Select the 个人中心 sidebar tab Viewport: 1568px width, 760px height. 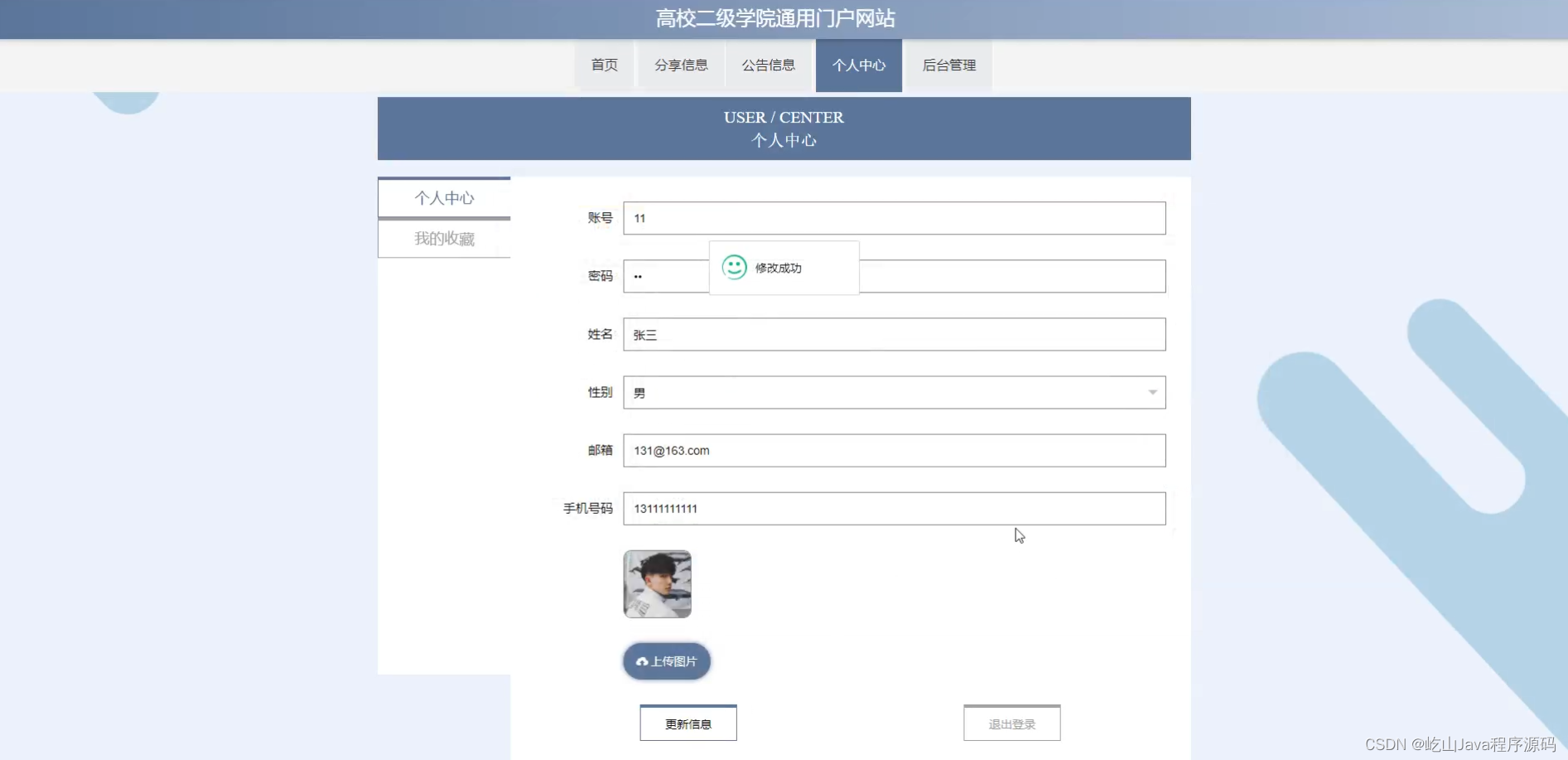444,197
